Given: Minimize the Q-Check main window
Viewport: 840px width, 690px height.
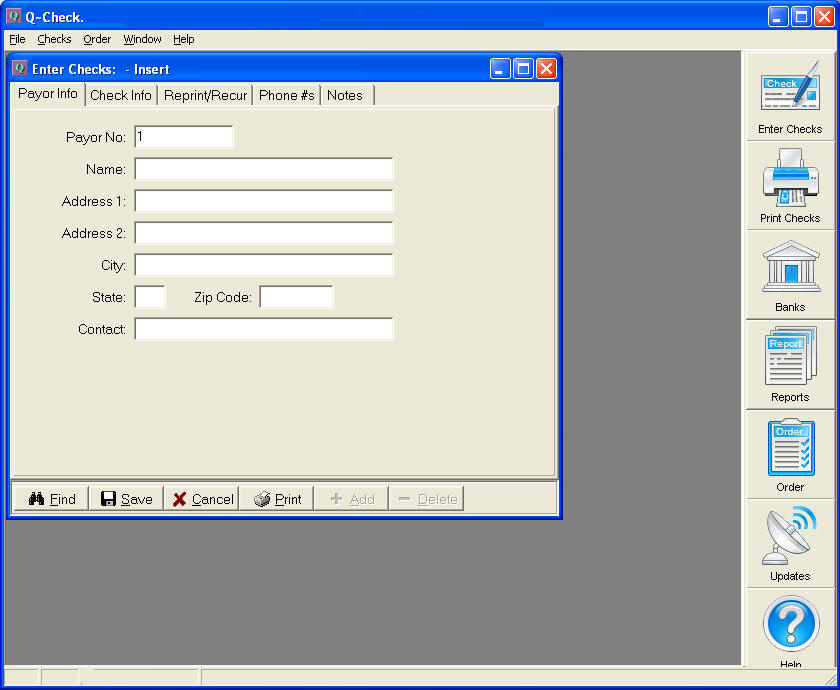Looking at the screenshot, I should point(778,17).
